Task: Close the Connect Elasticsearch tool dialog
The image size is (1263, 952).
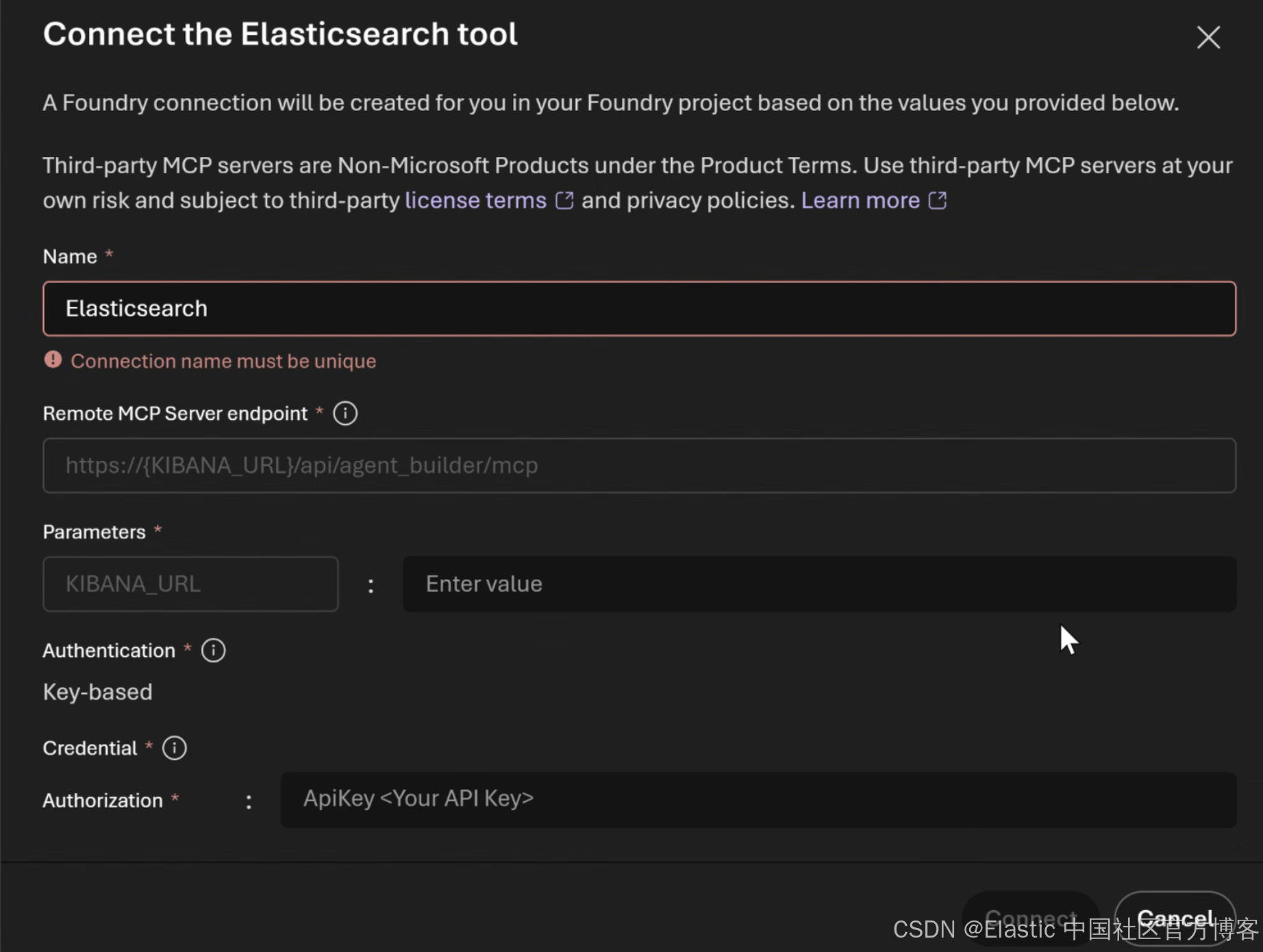Action: [x=1208, y=37]
